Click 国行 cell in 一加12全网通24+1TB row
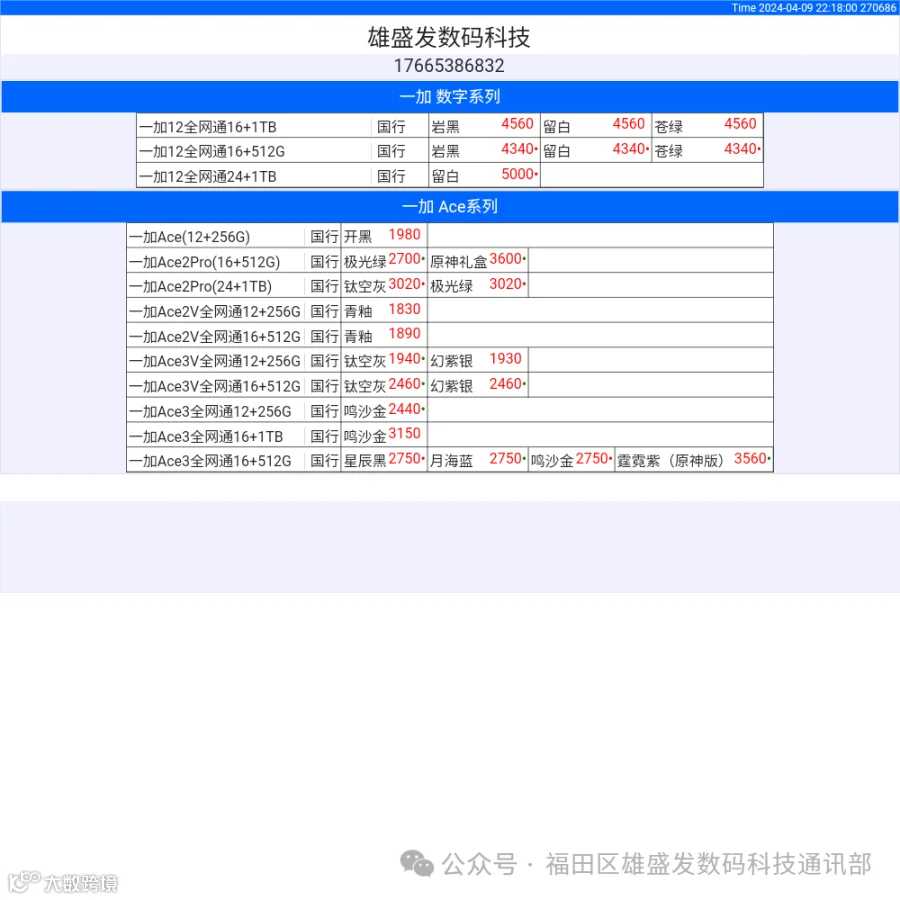900x900 pixels. point(391,177)
